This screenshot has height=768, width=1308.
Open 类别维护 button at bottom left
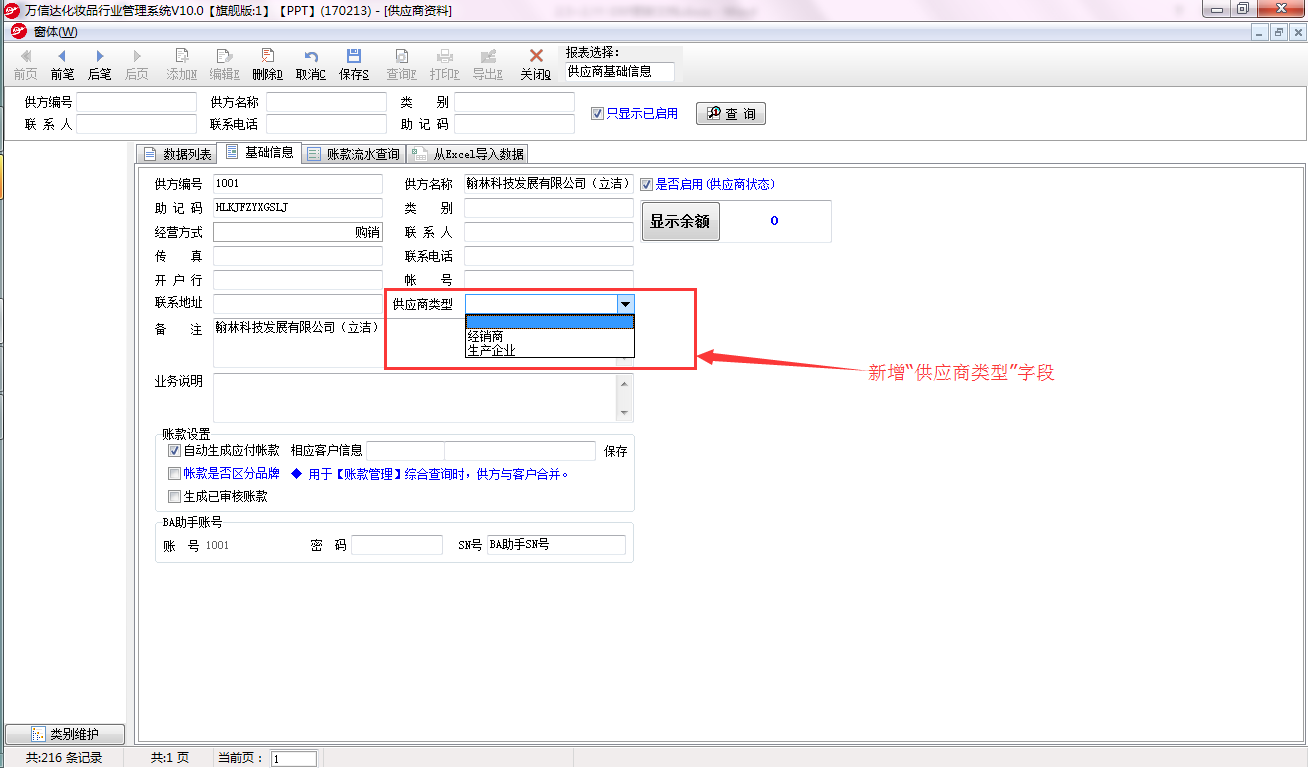click(x=65, y=734)
